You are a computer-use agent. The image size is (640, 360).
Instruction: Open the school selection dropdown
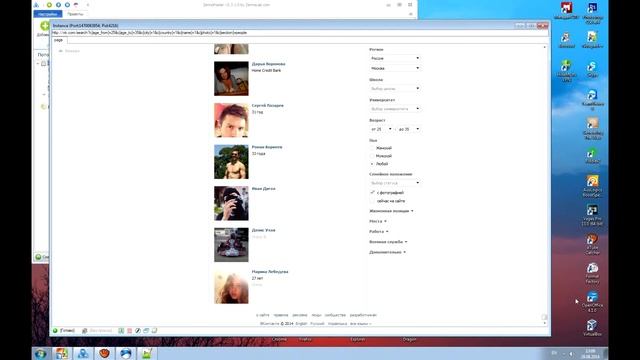395,89
